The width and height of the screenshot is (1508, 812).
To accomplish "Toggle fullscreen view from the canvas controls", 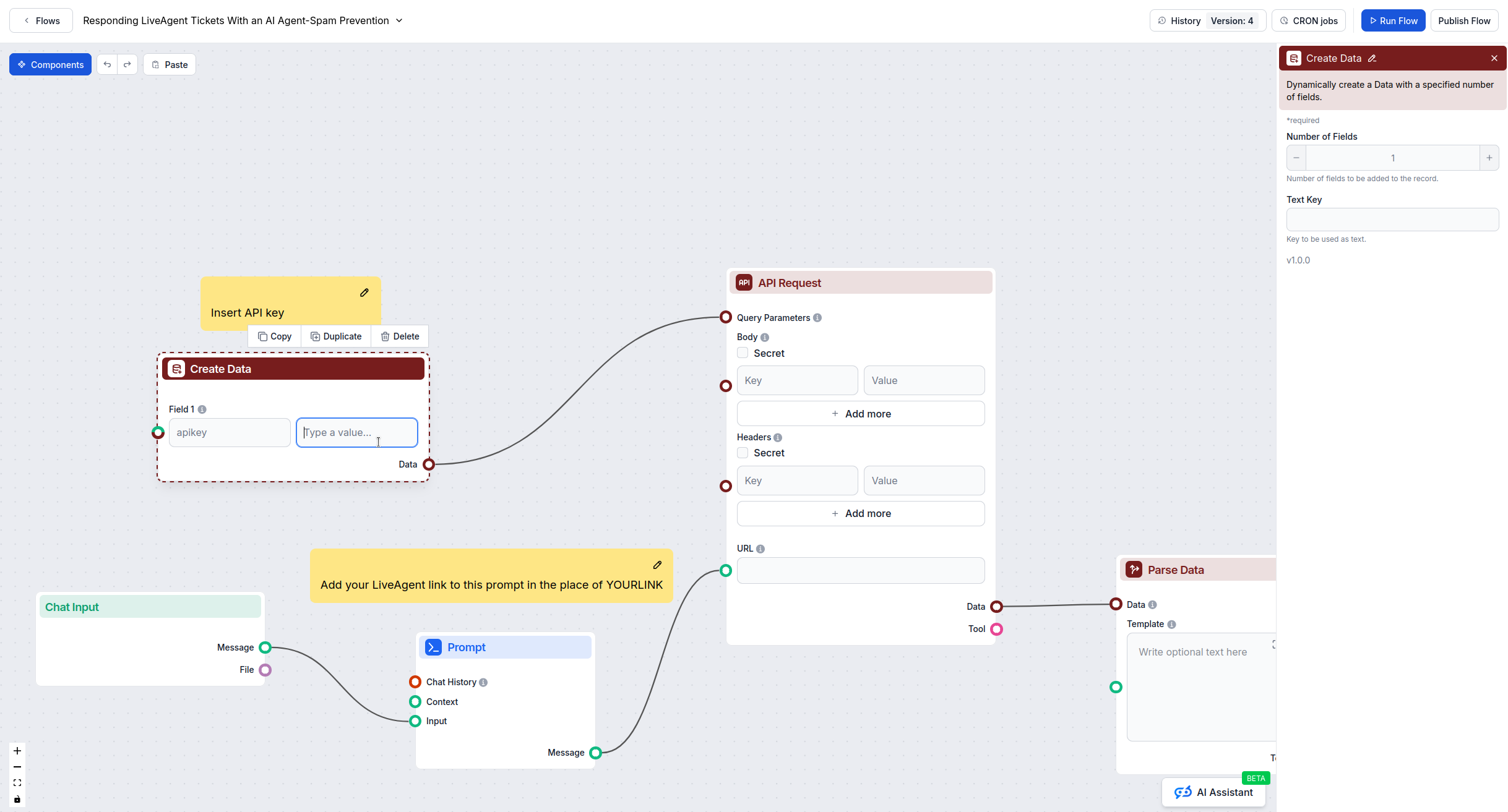I will [17, 782].
